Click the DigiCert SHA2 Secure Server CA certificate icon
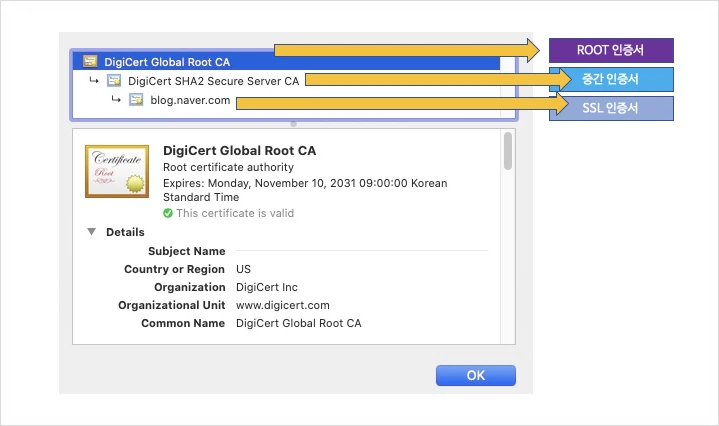 tap(114, 81)
